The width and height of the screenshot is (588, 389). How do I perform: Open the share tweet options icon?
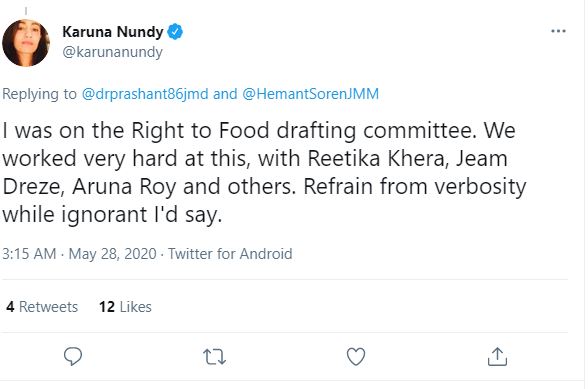[497, 356]
